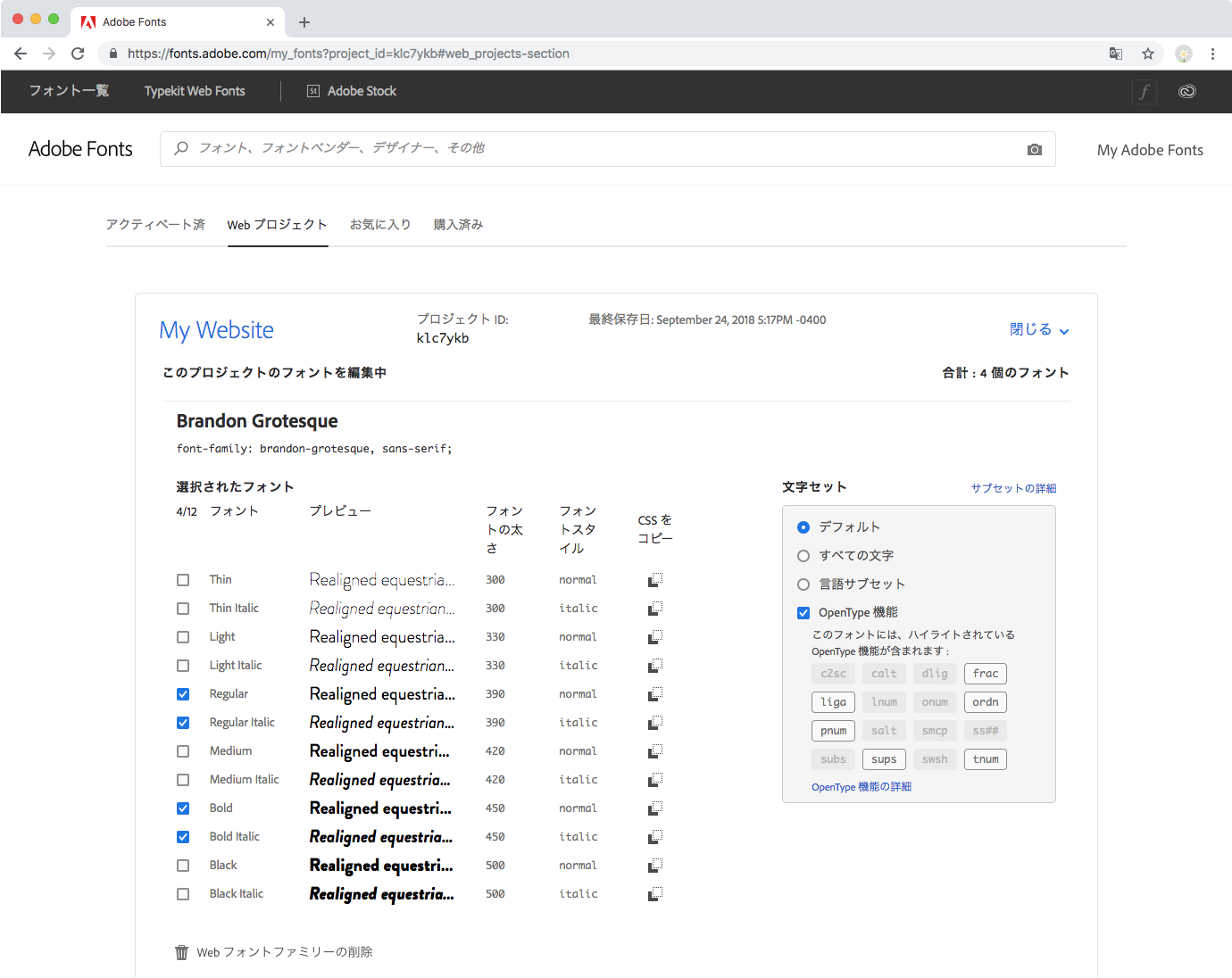
Task: Close the Adobe Fonts browser tab
Action: click(271, 22)
